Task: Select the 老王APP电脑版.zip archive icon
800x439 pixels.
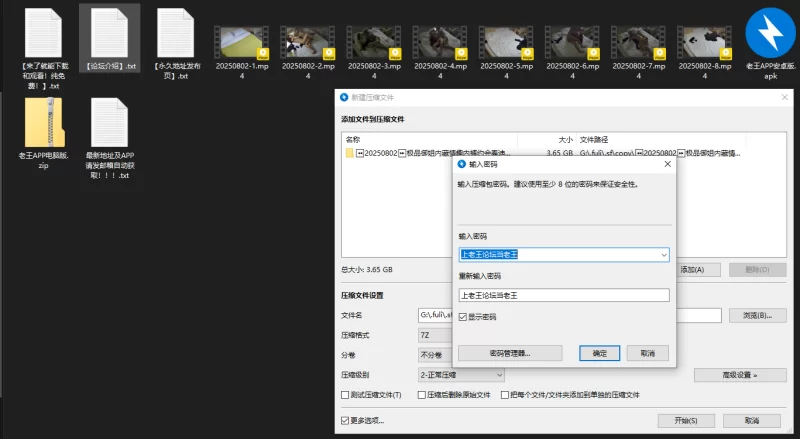Action: pyautogui.click(x=43, y=124)
